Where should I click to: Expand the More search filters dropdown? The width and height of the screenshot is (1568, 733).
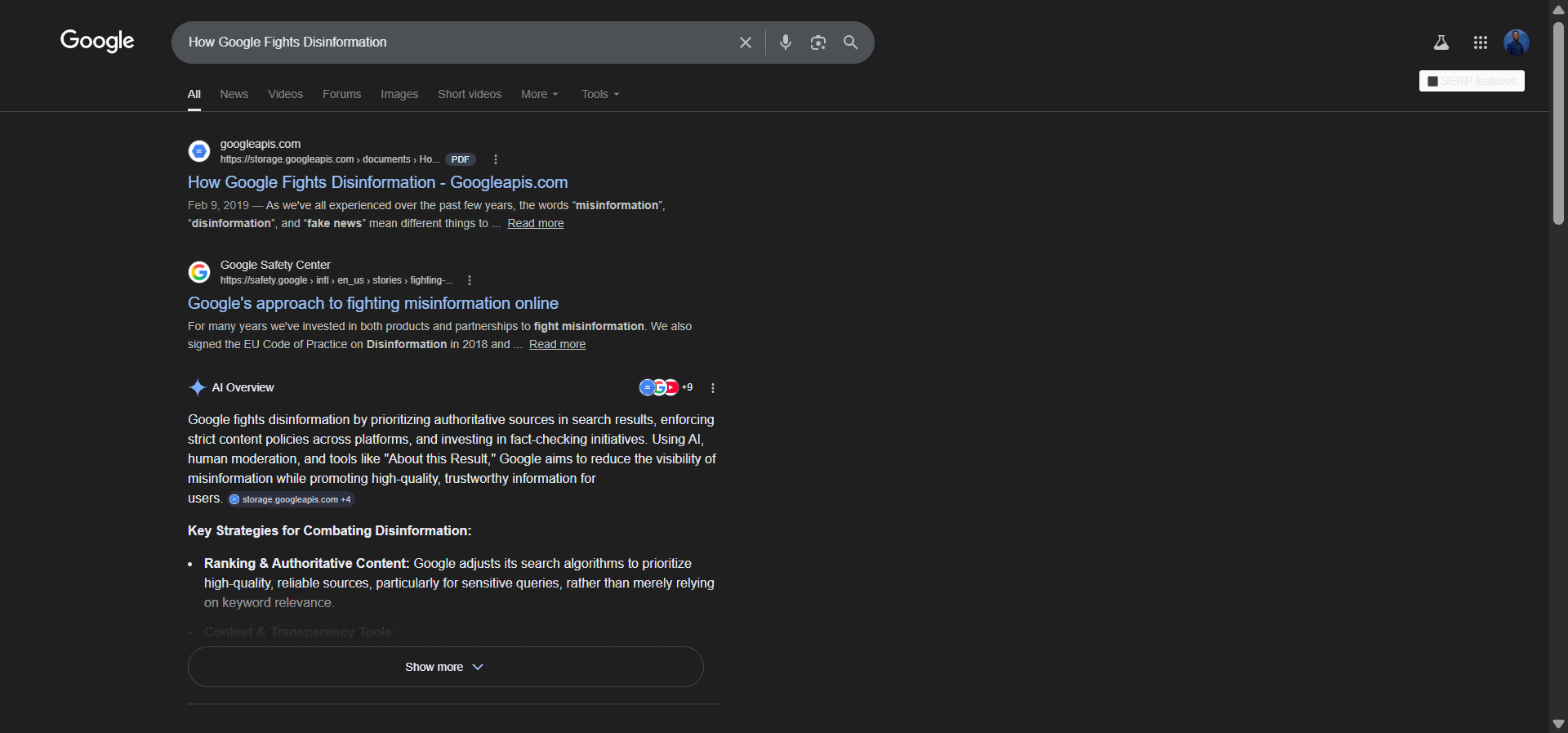(540, 94)
